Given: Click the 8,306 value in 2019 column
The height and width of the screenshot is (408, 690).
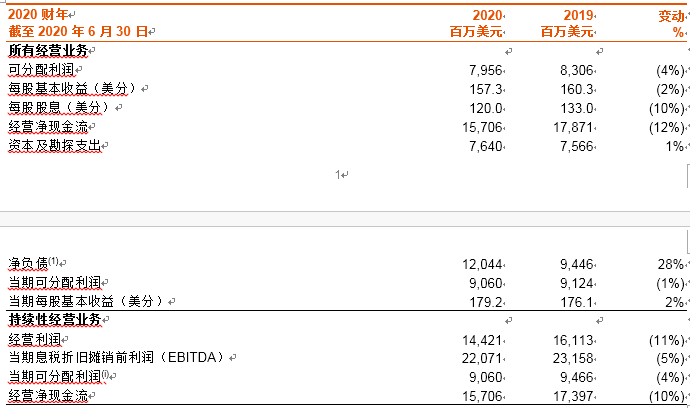Looking at the screenshot, I should click(x=576, y=70).
